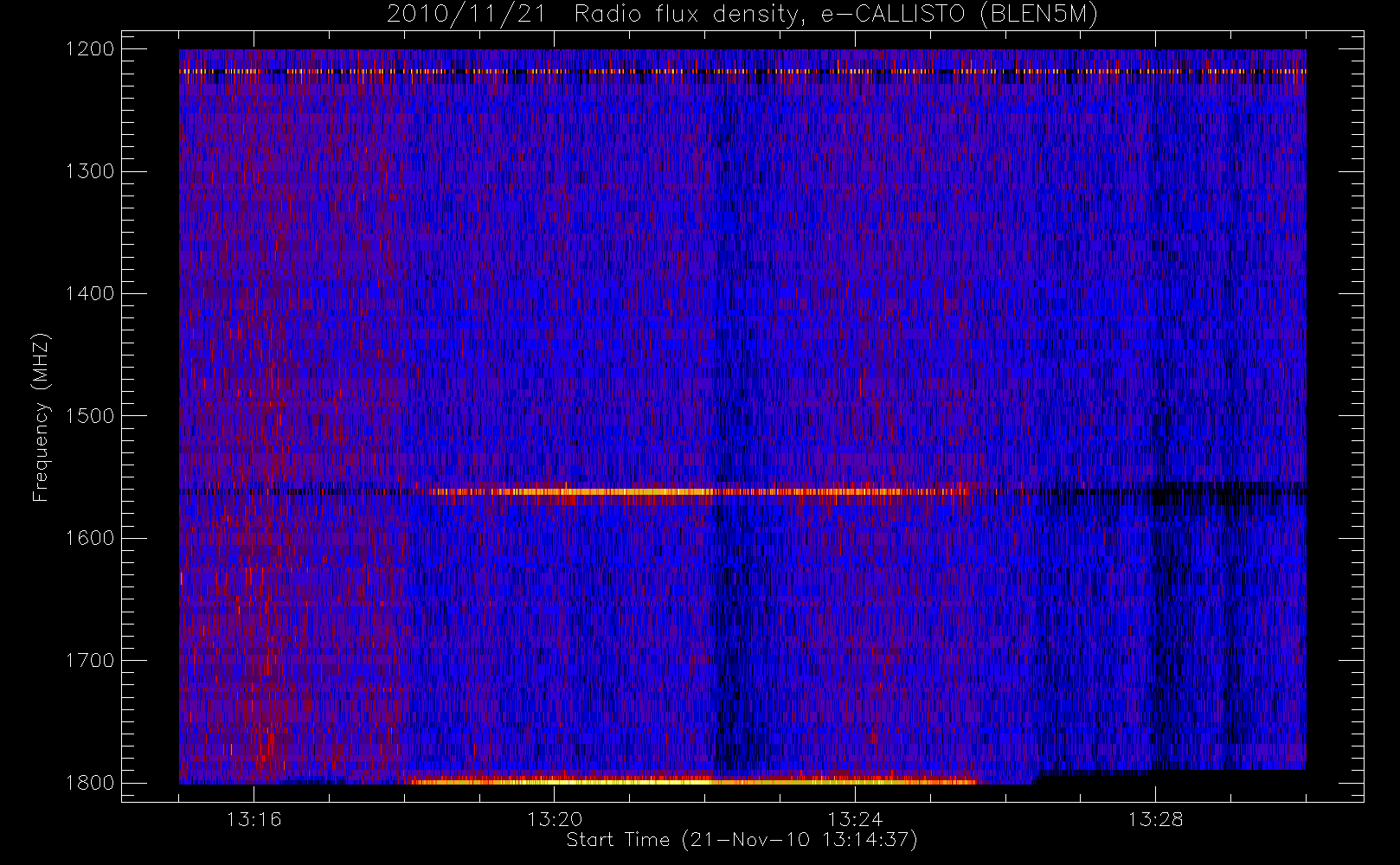
Task: Click the plot title 'Radio flux density, e-CALLISTO (BLEN5M)'
Action: click(x=836, y=15)
